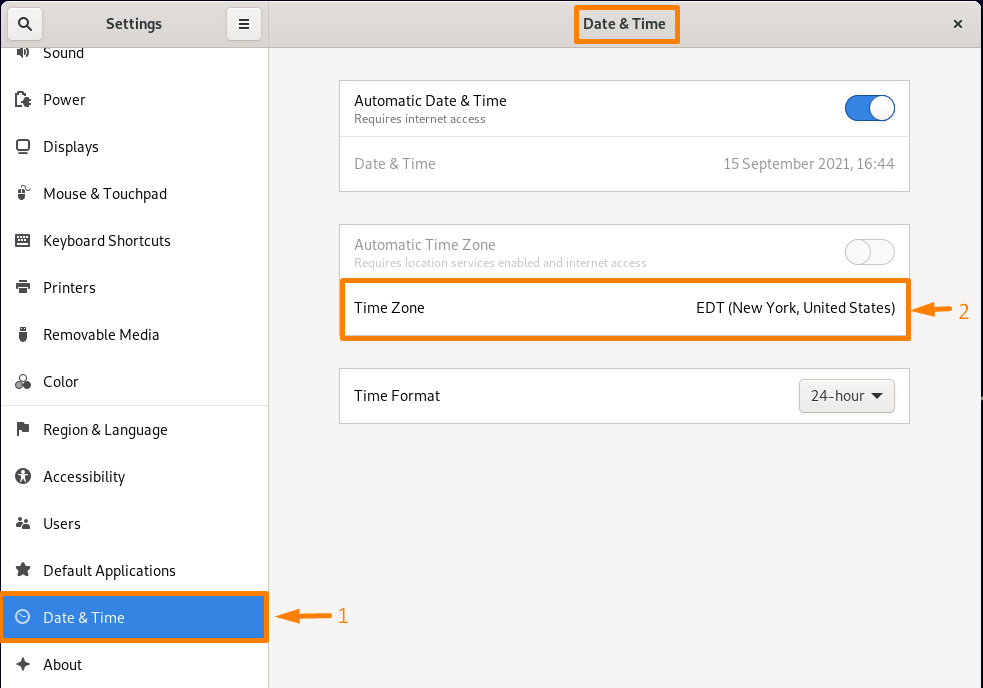Select the Displays monitor icon
This screenshot has width=983, height=688.
[22, 146]
